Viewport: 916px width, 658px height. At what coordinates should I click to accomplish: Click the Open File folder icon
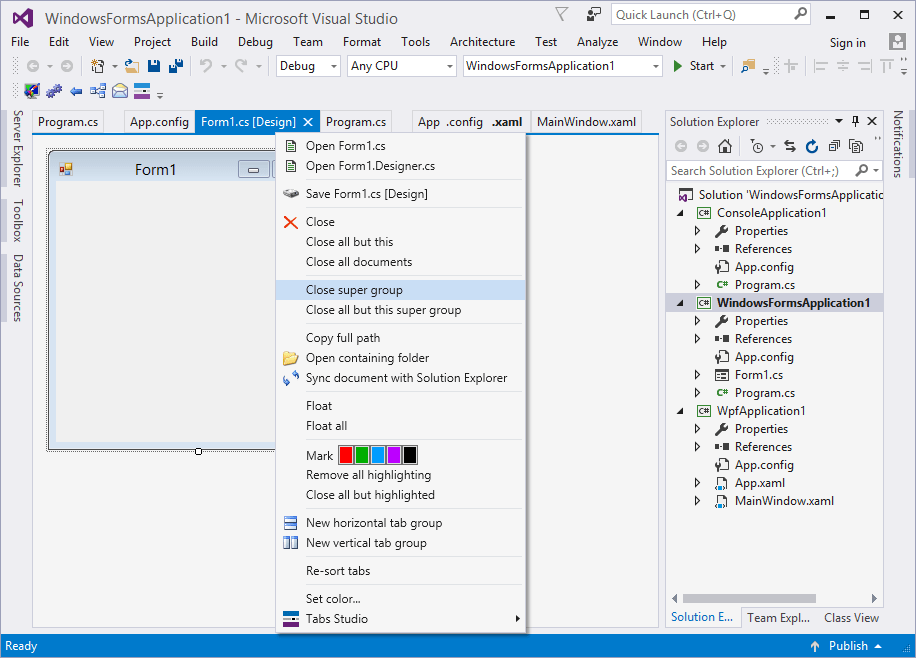point(132,66)
